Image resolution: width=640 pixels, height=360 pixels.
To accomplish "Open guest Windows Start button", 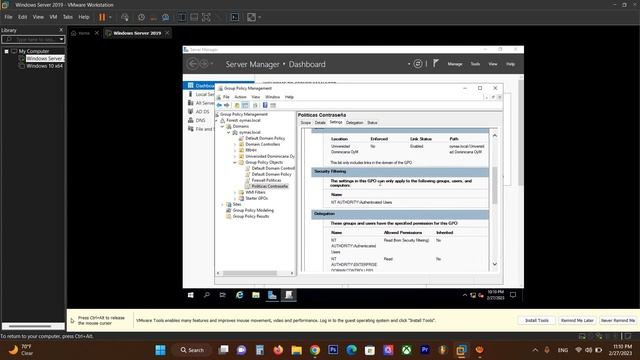I will pos(191,295).
